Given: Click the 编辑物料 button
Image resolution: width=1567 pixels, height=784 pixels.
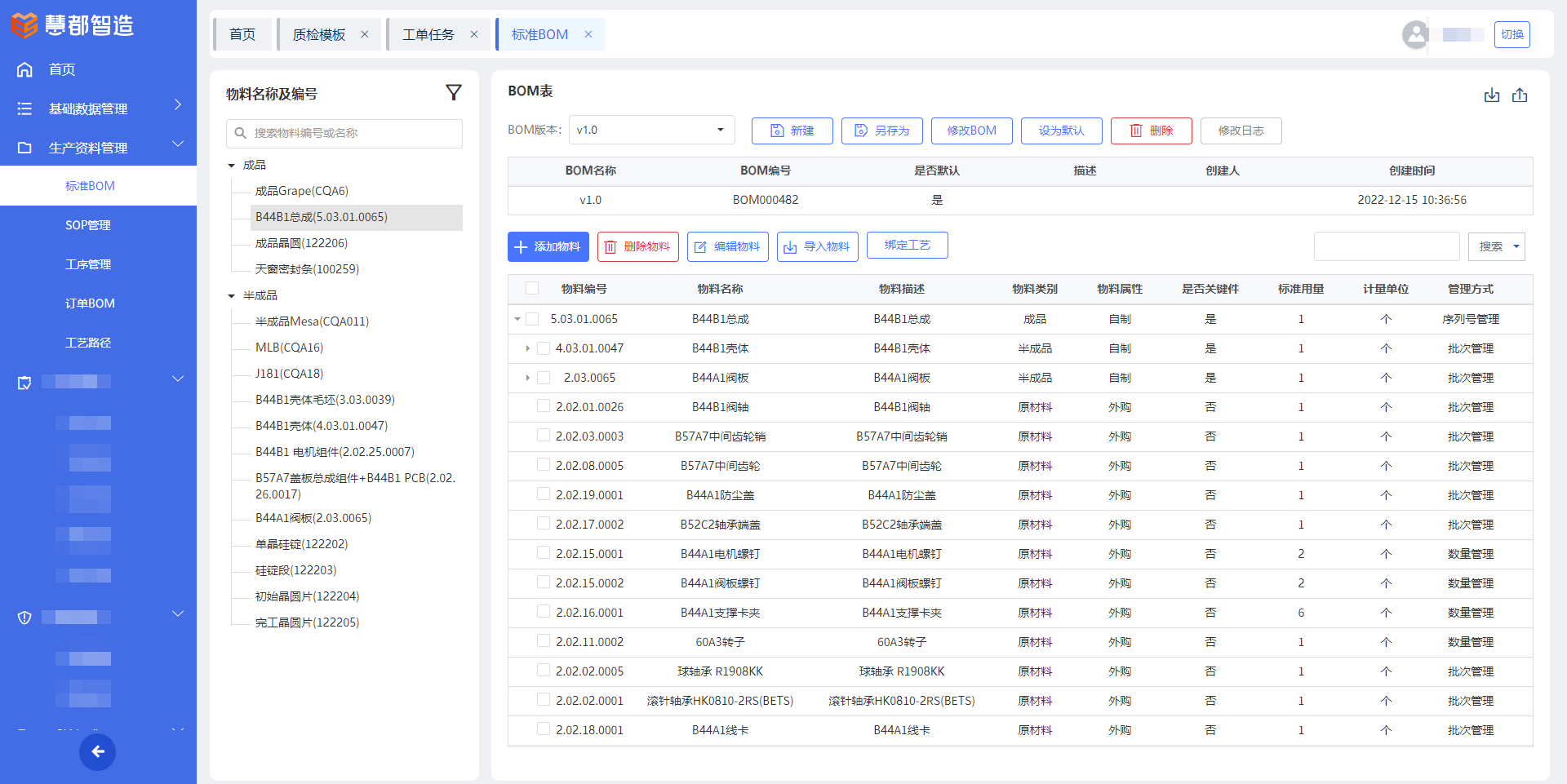Looking at the screenshot, I should (x=728, y=246).
